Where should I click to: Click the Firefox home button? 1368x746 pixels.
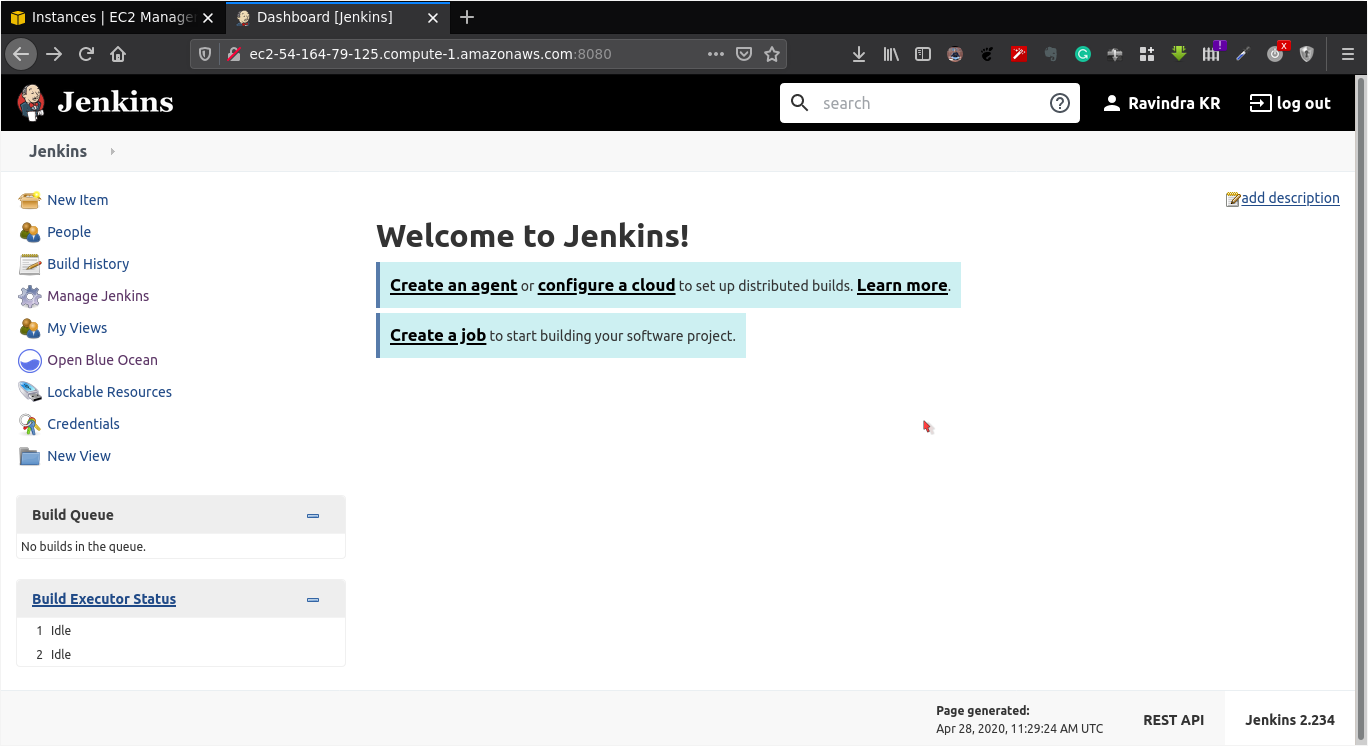[x=118, y=54]
